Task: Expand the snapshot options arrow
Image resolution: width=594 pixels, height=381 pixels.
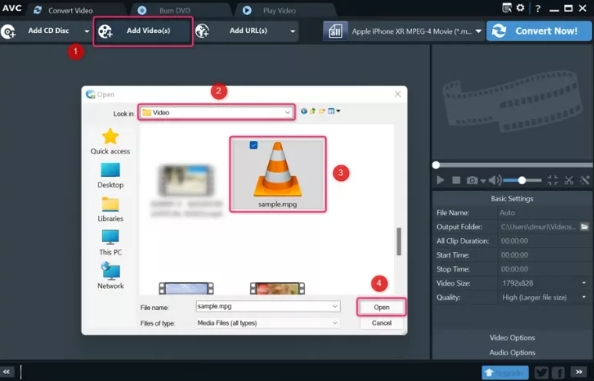Action: 483,181
